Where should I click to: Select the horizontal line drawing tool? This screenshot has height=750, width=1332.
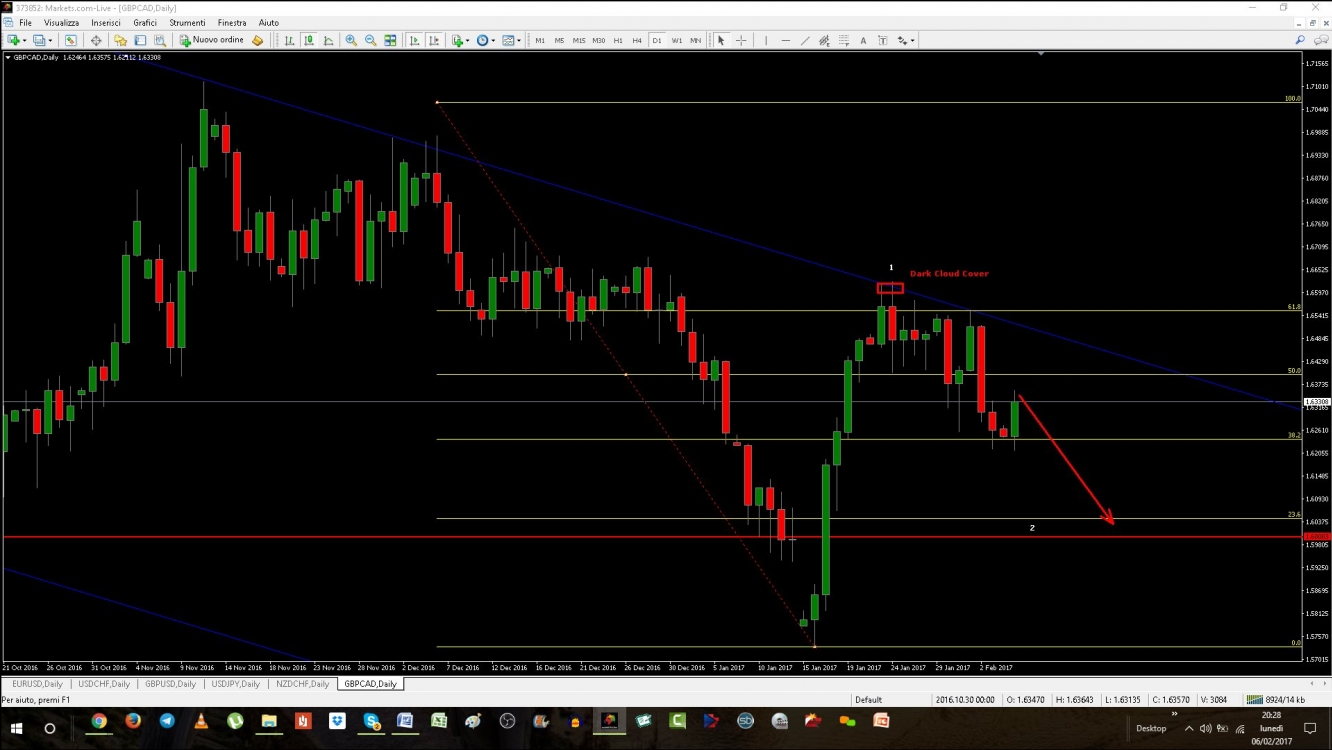coord(785,40)
